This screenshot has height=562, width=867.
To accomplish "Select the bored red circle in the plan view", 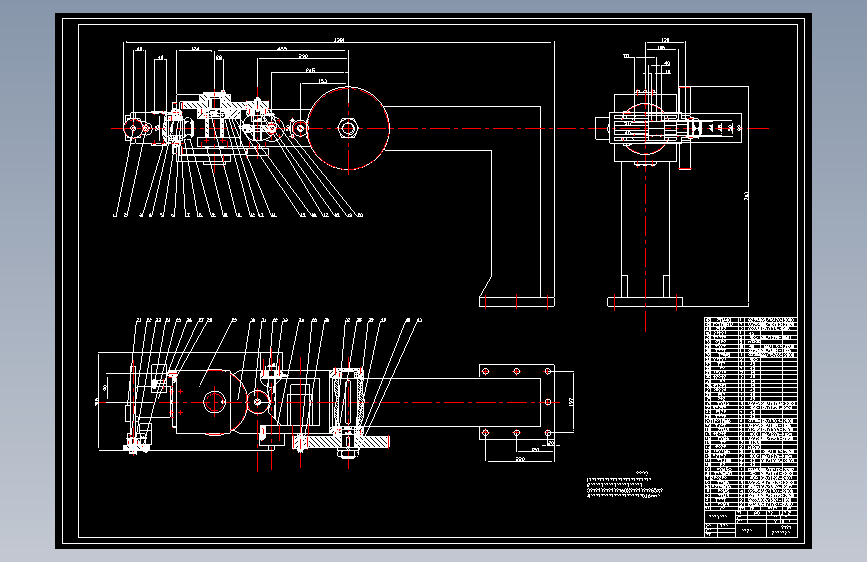I will tap(215, 402).
